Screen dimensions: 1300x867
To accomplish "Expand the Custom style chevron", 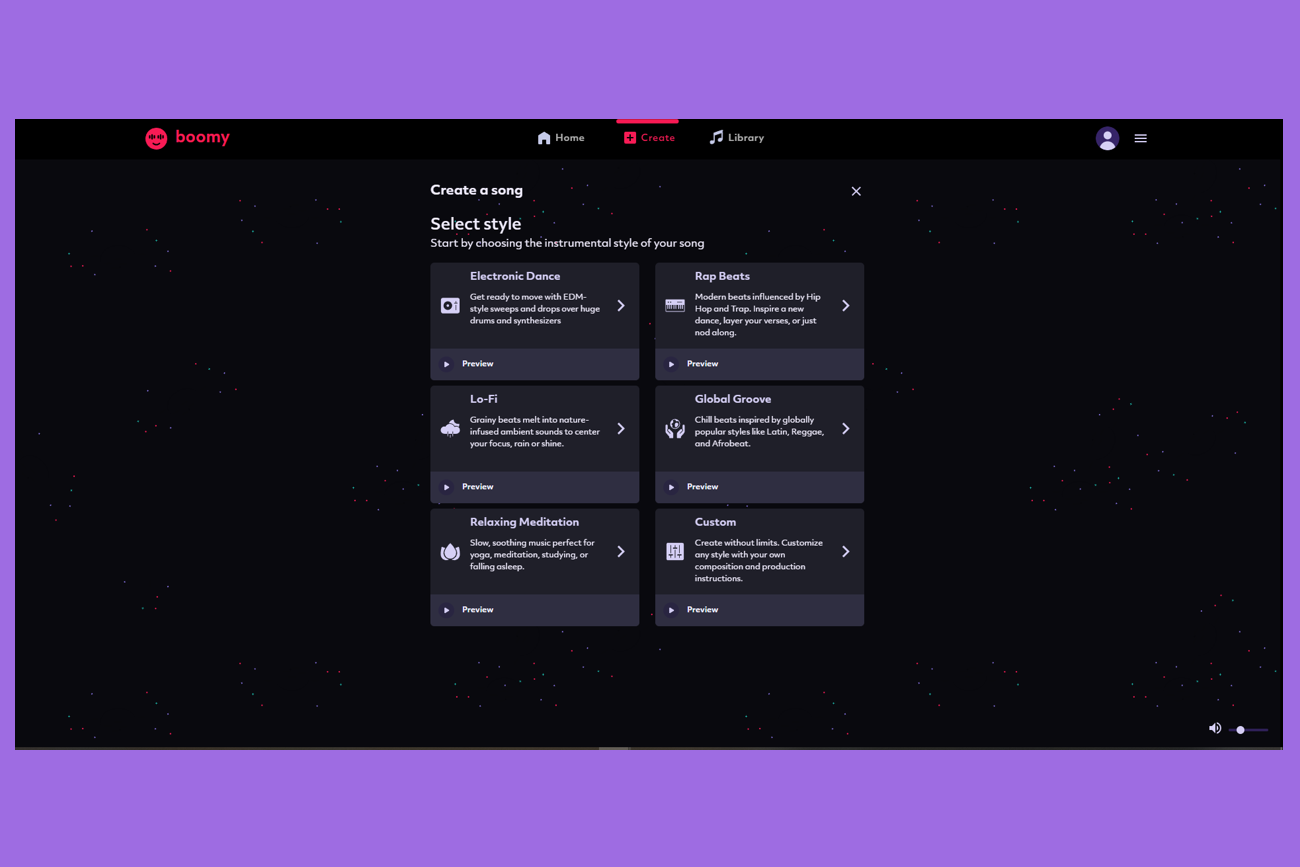I will pyautogui.click(x=845, y=552).
